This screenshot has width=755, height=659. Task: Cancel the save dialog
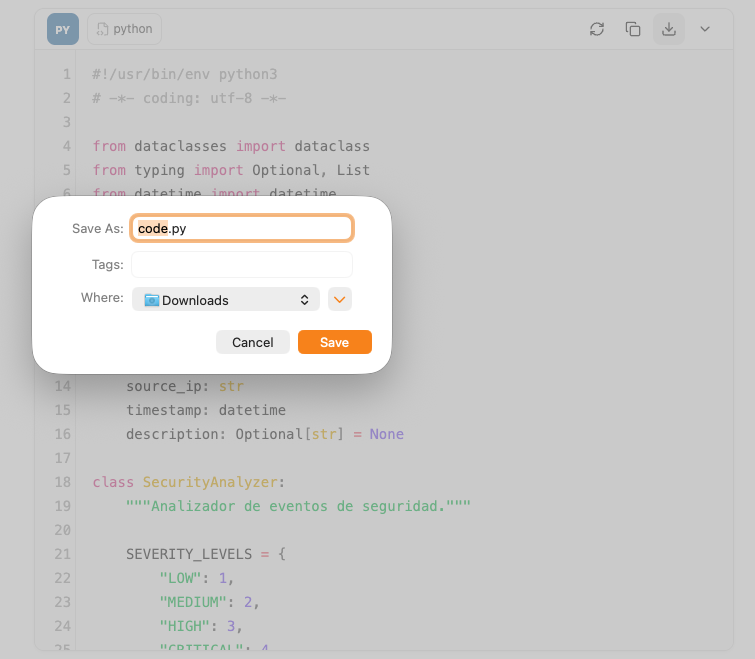coord(253,342)
